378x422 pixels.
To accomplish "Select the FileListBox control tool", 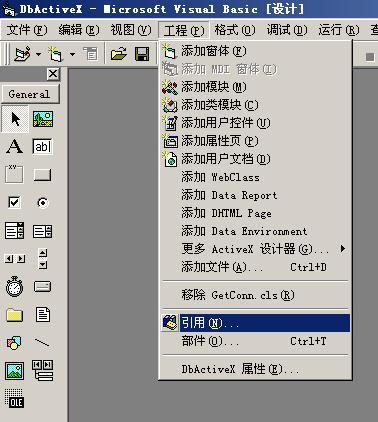I will pyautogui.click(x=43, y=314).
